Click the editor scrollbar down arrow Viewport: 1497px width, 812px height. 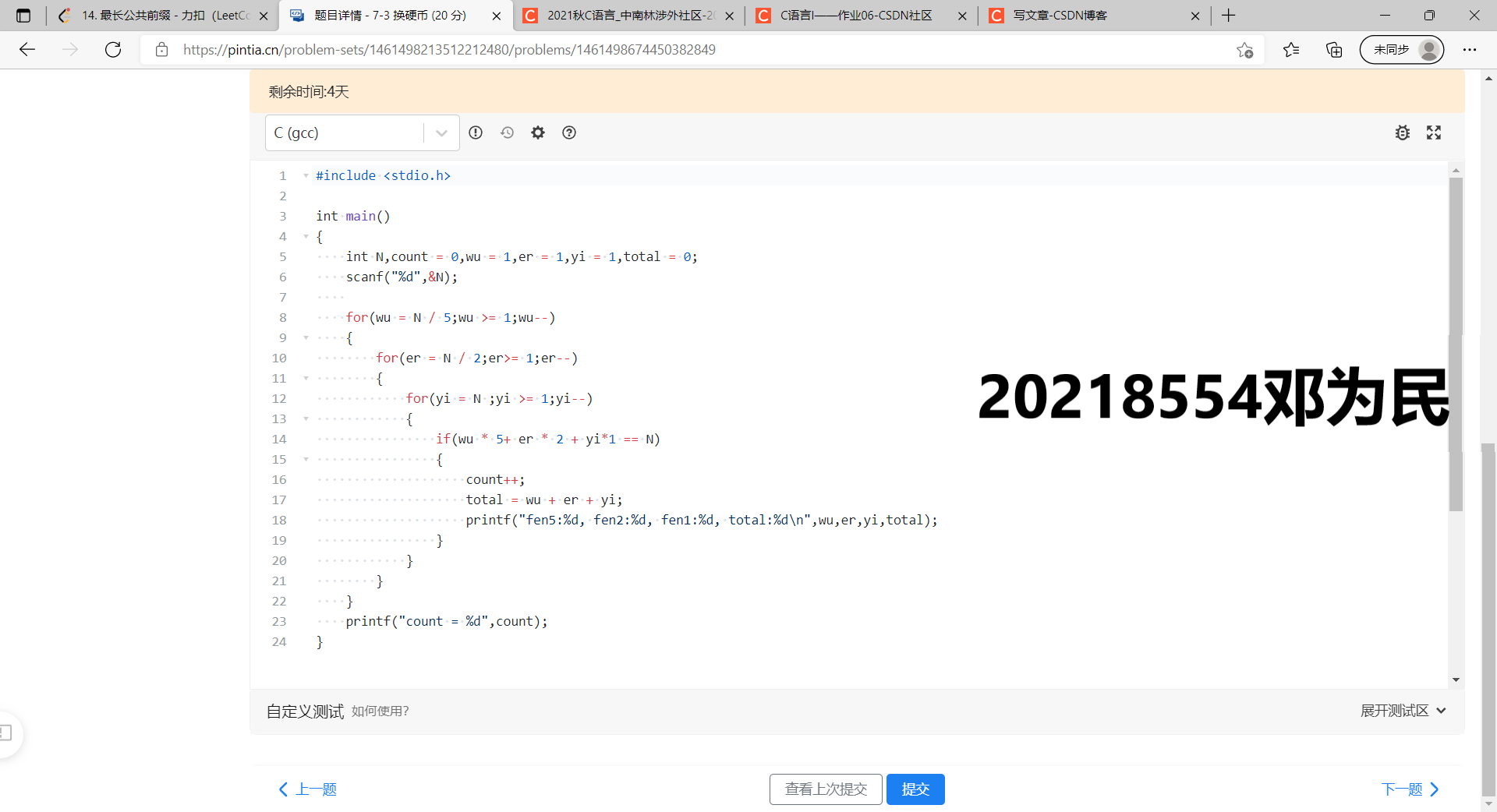tap(1456, 680)
